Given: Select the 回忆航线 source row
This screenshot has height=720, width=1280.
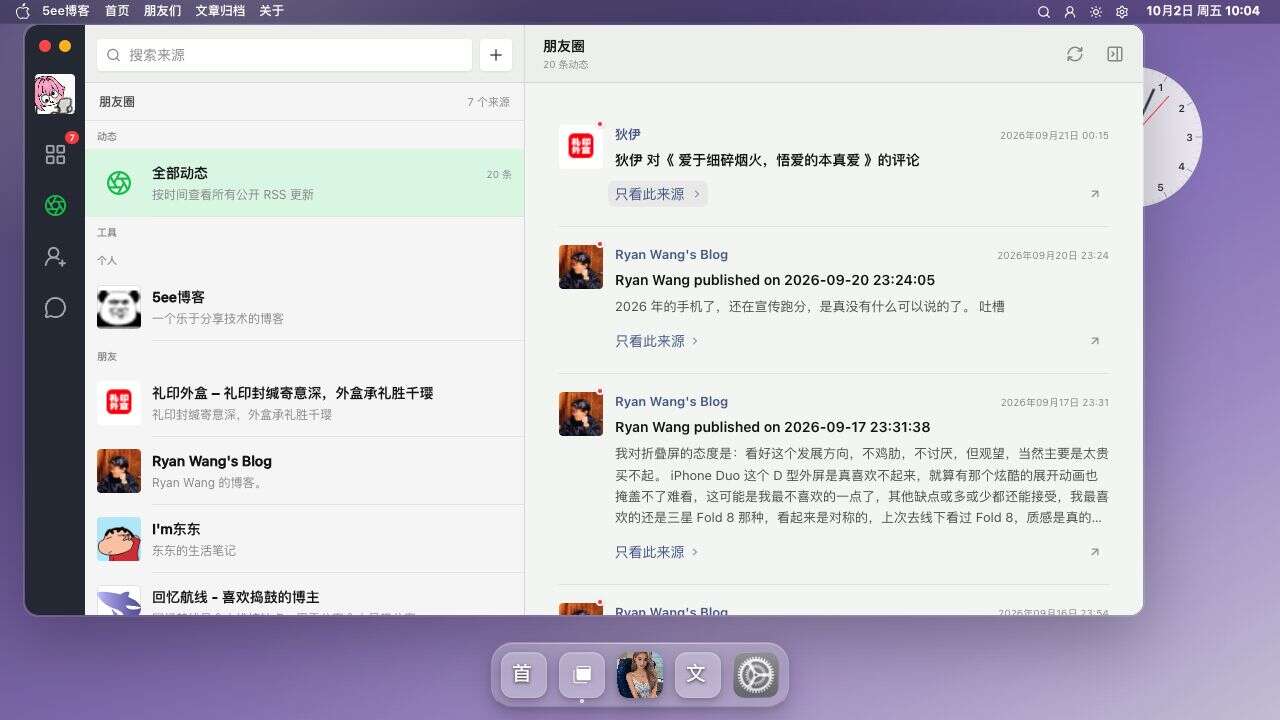Looking at the screenshot, I should click(304, 594).
